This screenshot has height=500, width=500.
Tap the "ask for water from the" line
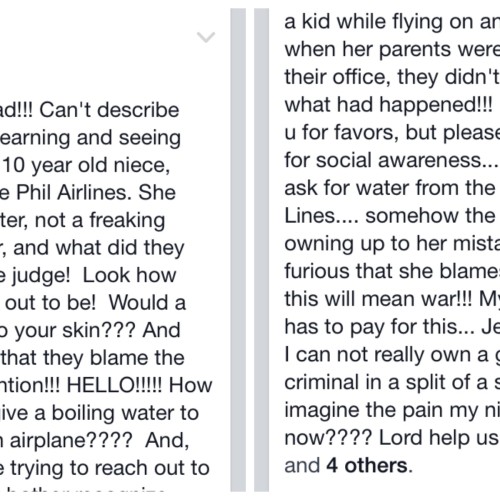pyautogui.click(x=390, y=188)
